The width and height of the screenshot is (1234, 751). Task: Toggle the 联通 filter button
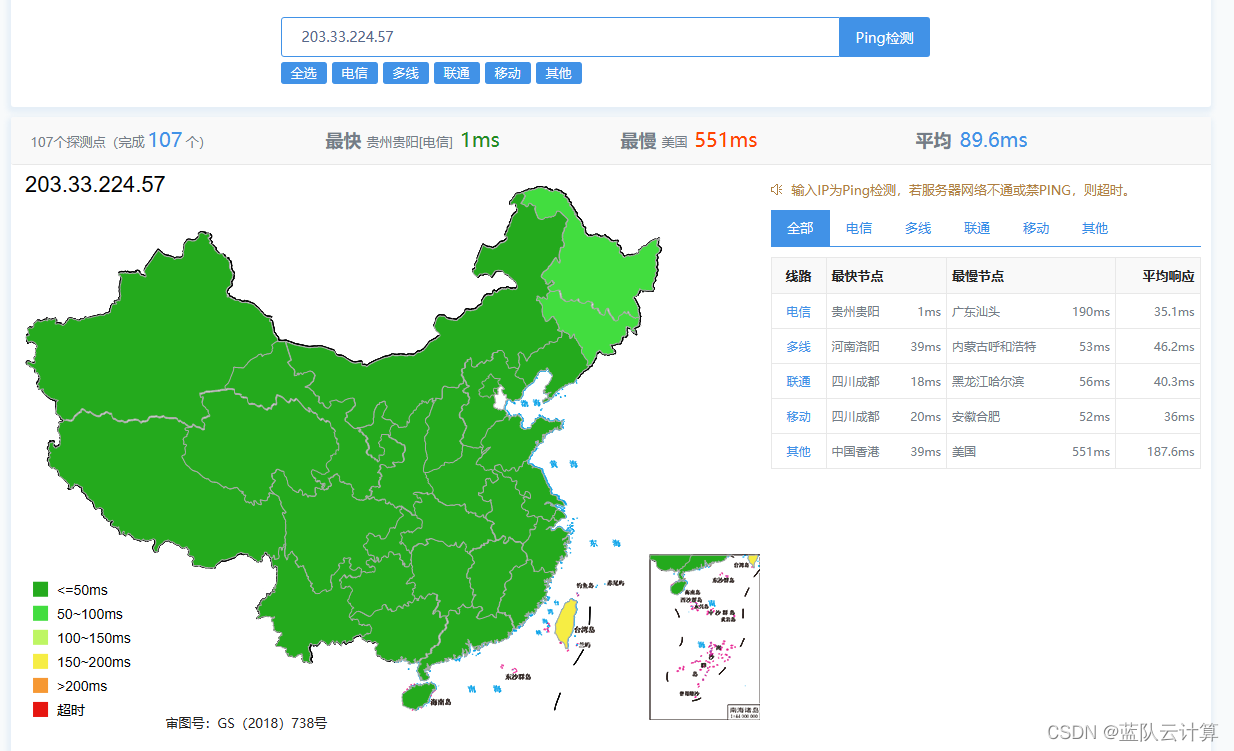coord(456,73)
